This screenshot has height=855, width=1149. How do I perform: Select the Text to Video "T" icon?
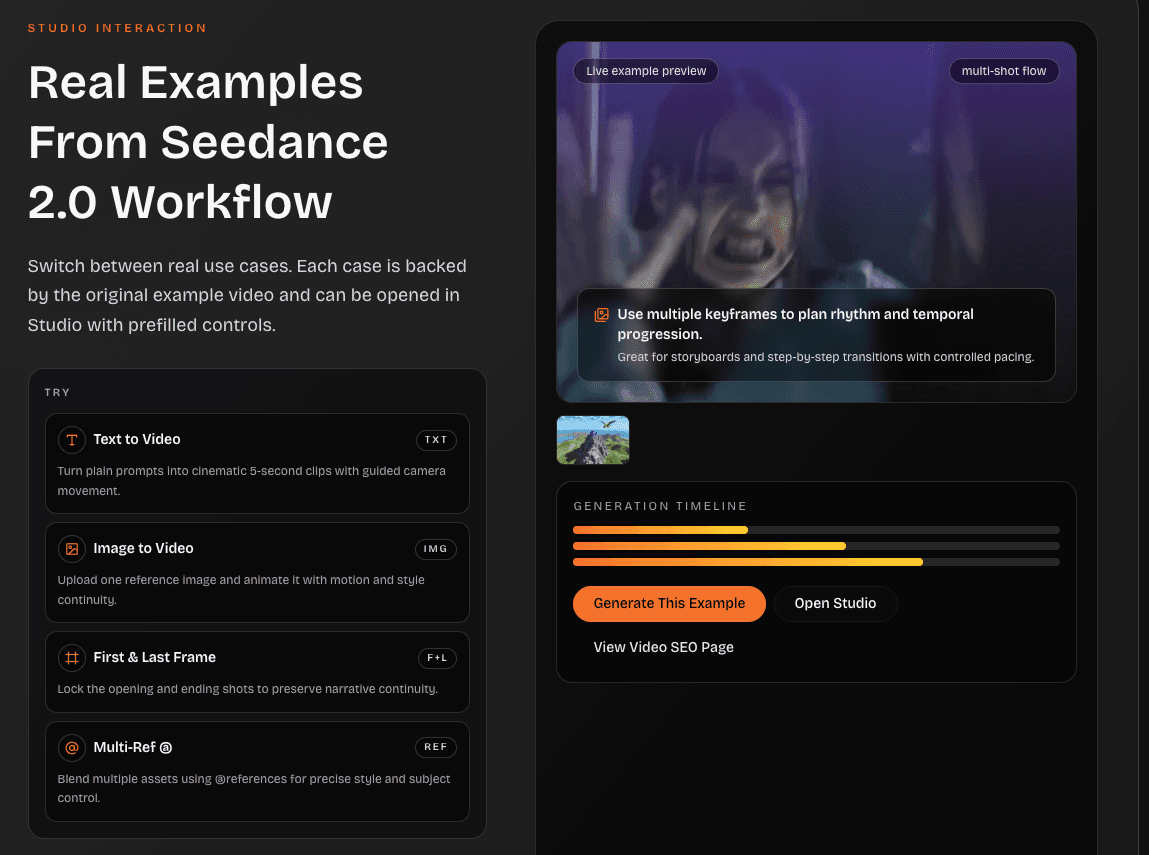pyautogui.click(x=71, y=440)
